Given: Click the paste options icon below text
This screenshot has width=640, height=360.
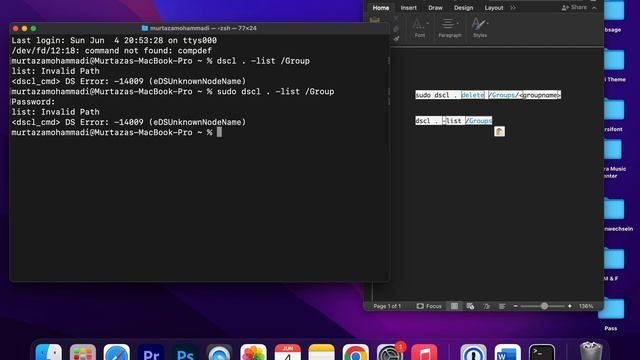Looking at the screenshot, I should (x=499, y=131).
